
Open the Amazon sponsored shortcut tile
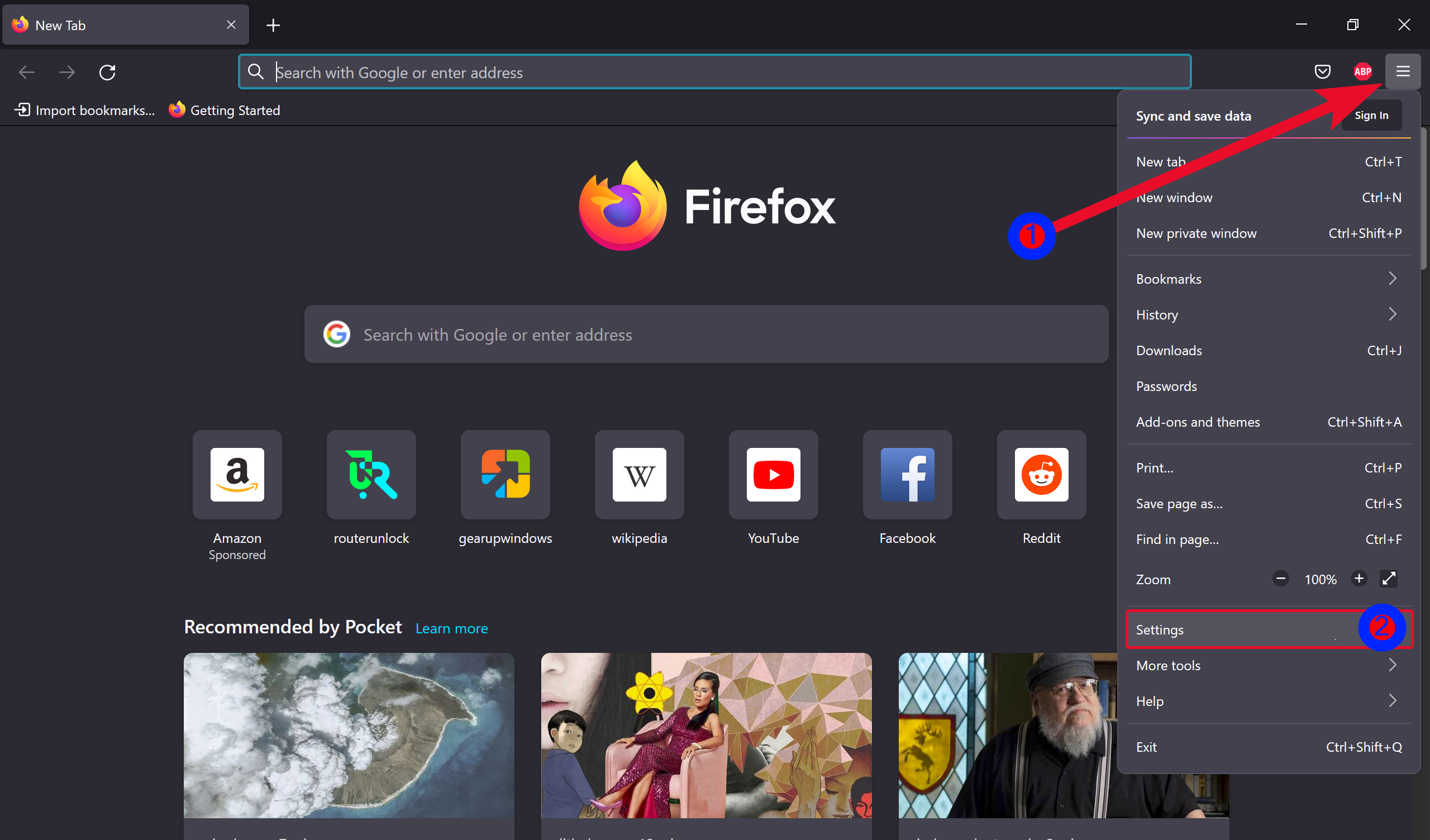coord(237,475)
